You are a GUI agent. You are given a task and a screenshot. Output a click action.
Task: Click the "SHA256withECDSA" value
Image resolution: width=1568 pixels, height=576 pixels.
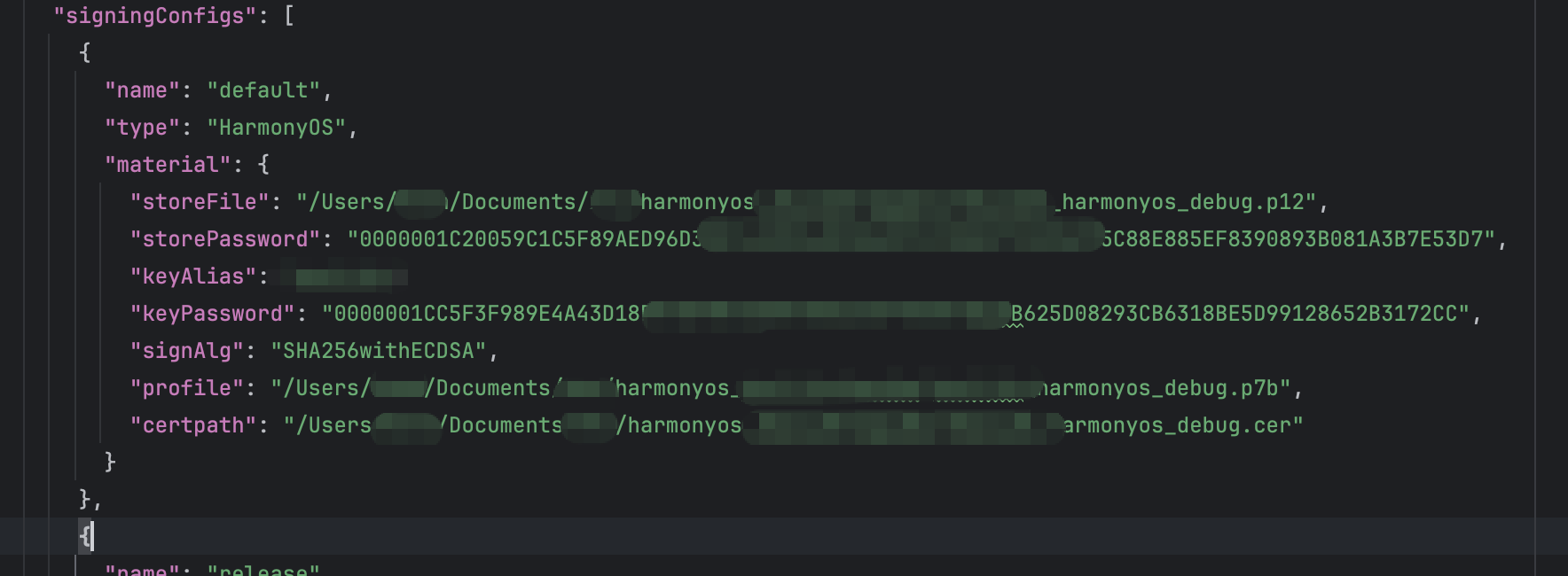pyautogui.click(x=379, y=351)
